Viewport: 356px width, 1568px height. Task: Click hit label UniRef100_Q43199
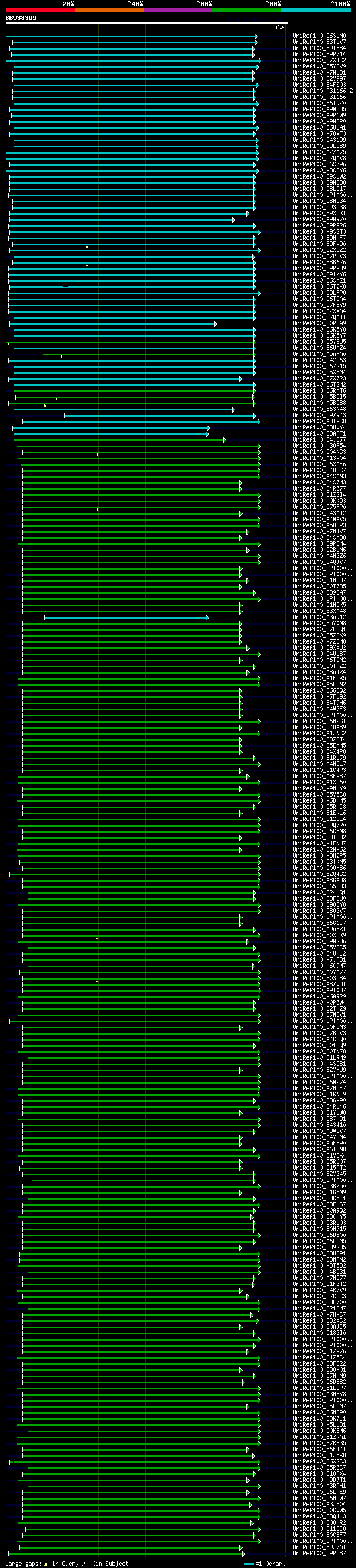pos(319,140)
